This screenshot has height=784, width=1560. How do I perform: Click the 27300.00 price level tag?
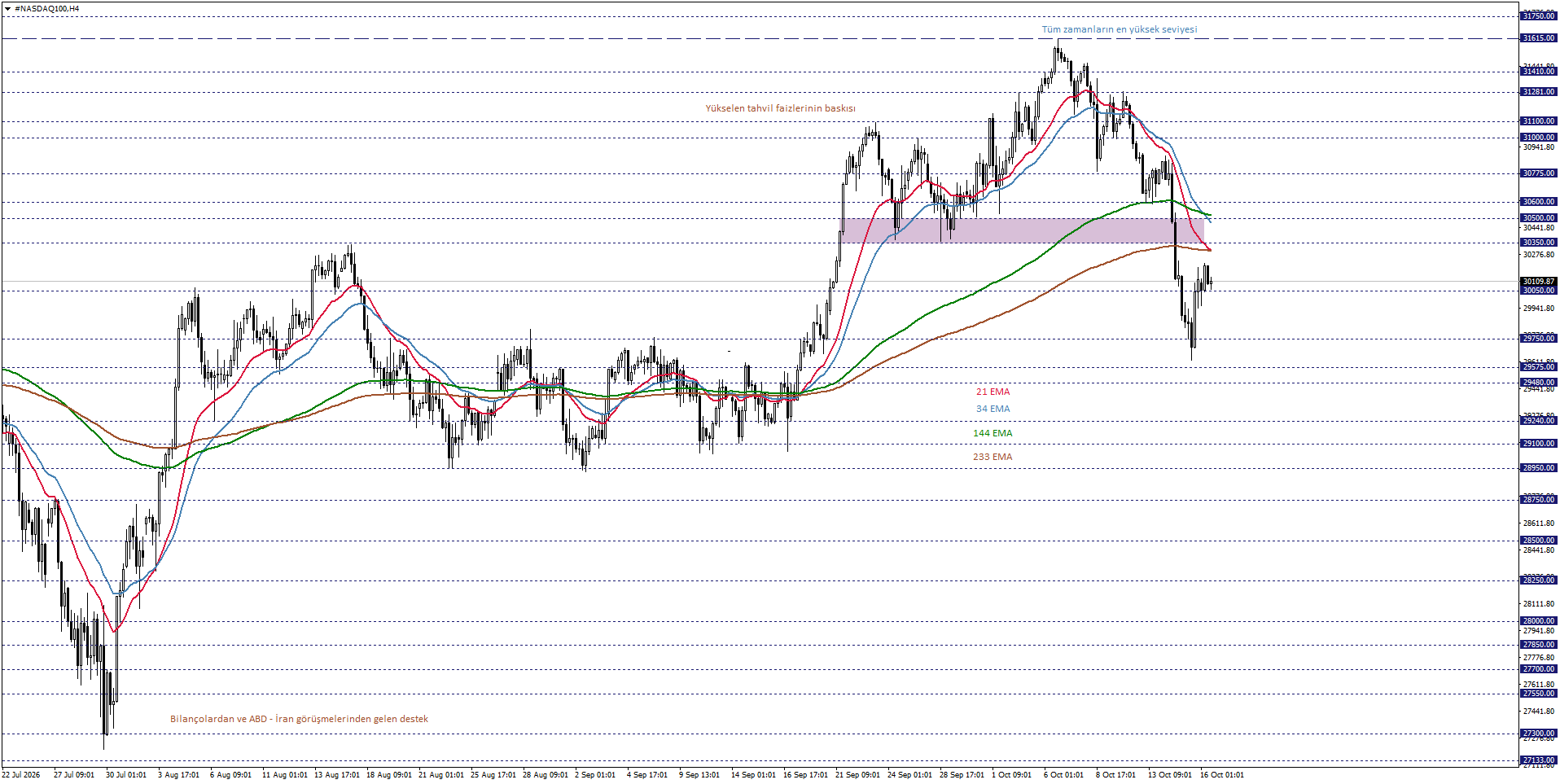[x=1538, y=734]
